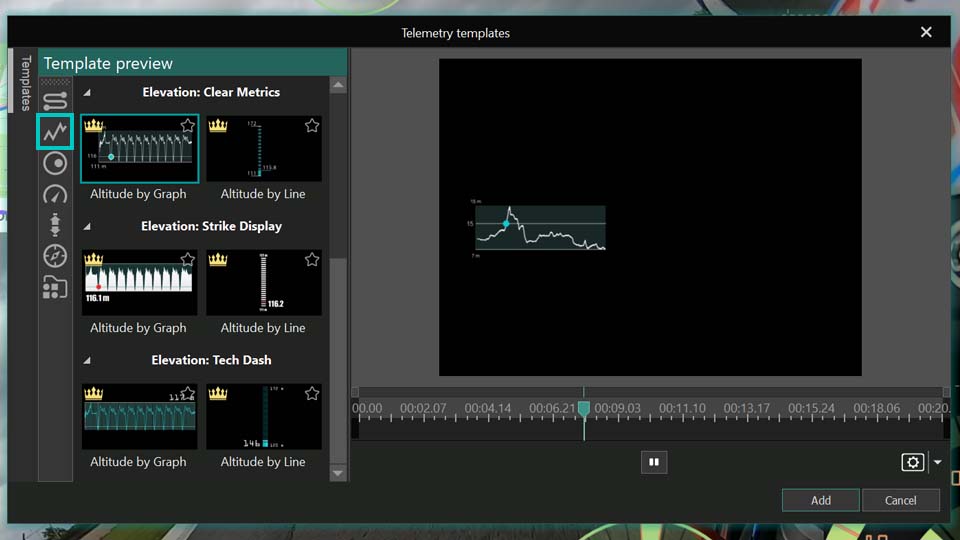Collapse Elevation: Clear Metrics group

pyautogui.click(x=87, y=92)
